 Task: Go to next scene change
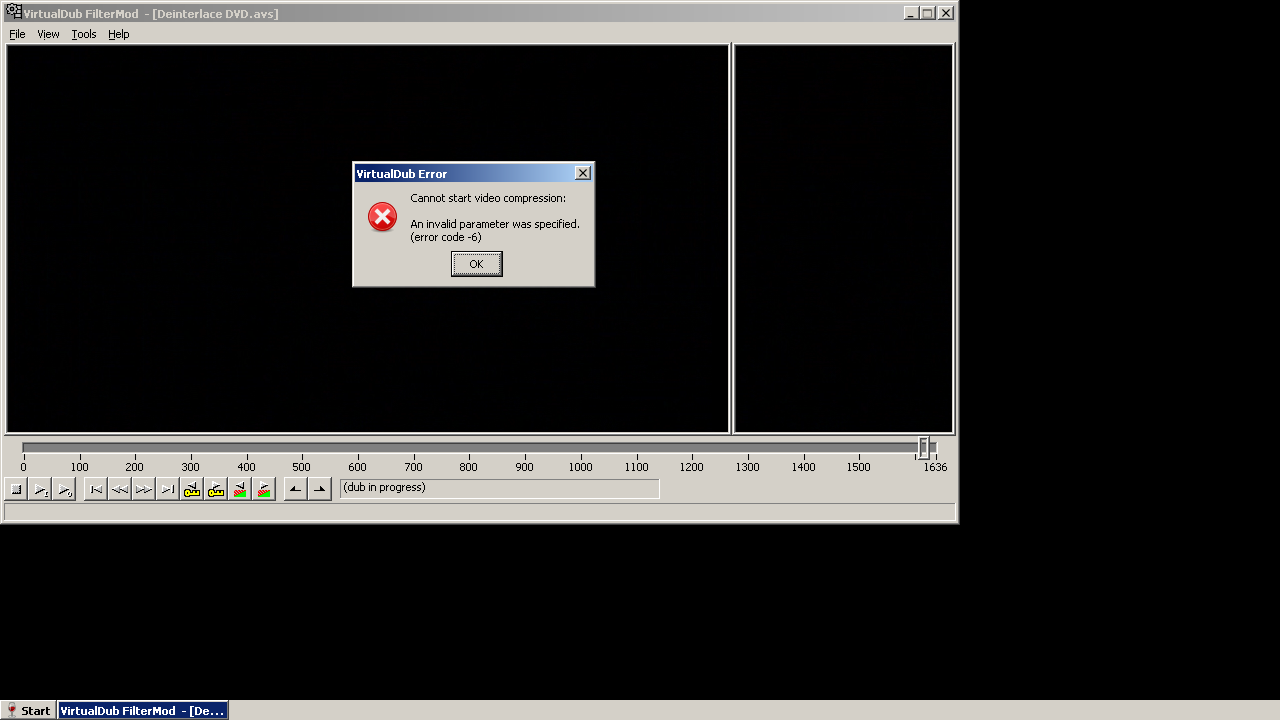pyautogui.click(x=264, y=489)
